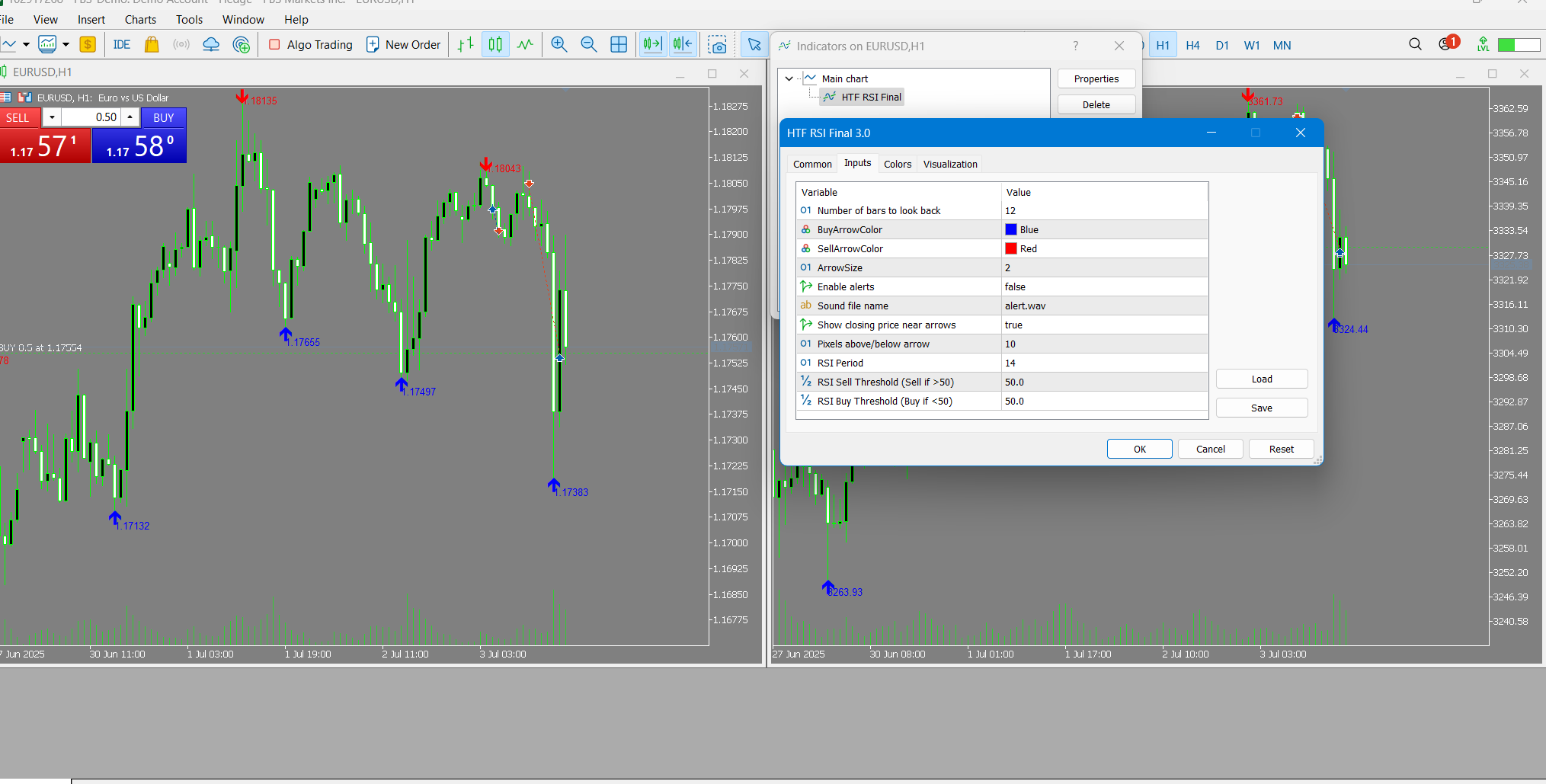Take a chart screenshot with camera icon
The width and height of the screenshot is (1546, 784).
point(717,45)
